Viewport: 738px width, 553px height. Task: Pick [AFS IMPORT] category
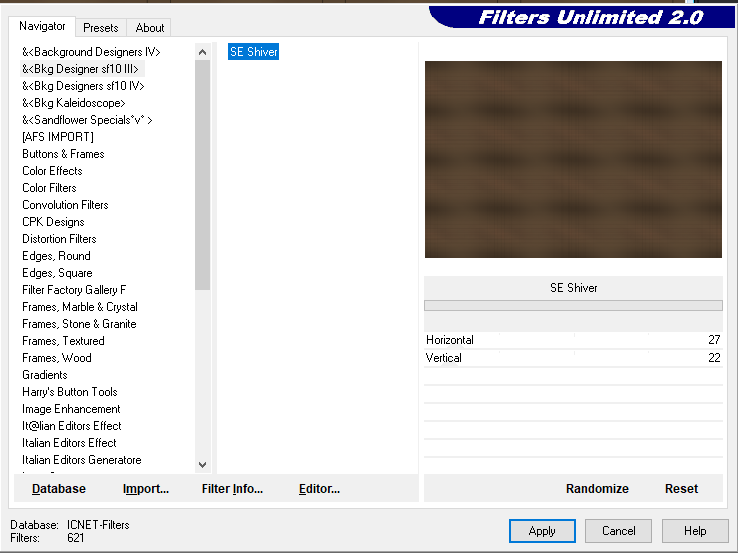58,137
